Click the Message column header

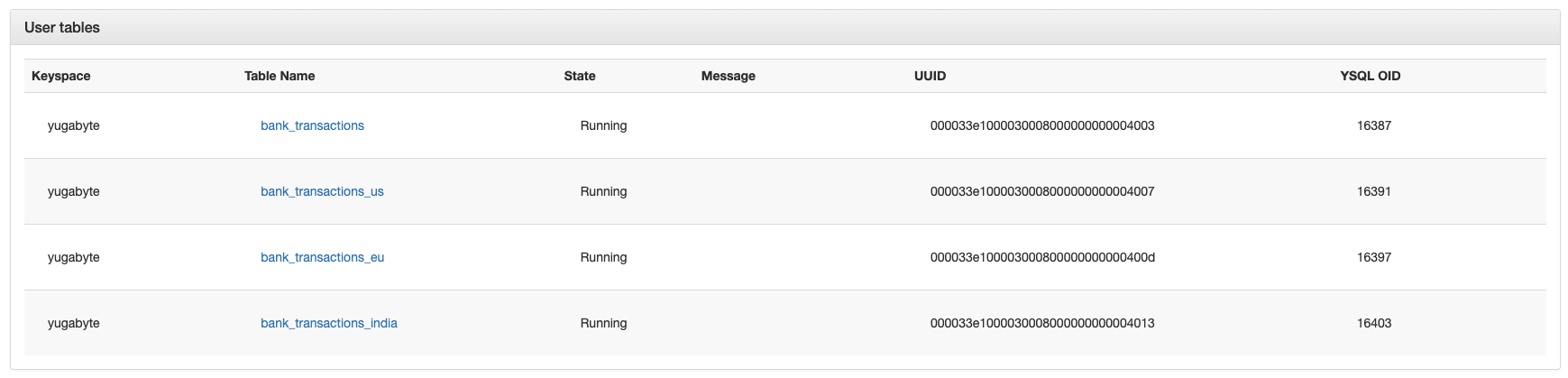pyautogui.click(x=729, y=76)
